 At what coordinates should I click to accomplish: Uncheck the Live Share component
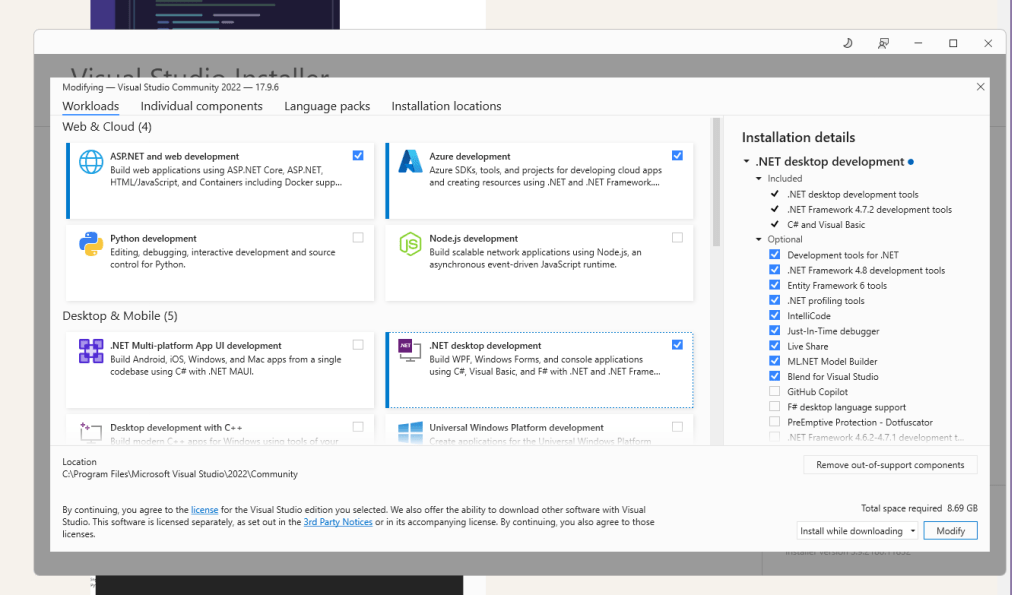coord(775,346)
